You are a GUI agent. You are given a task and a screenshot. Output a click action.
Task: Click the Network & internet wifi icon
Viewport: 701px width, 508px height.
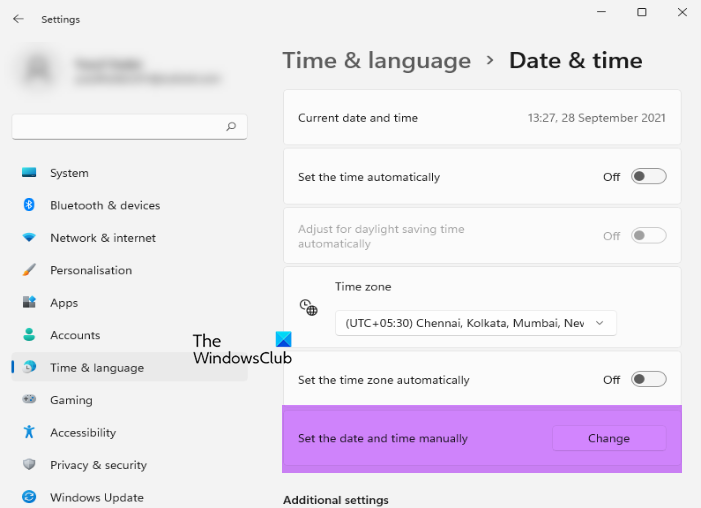point(29,238)
